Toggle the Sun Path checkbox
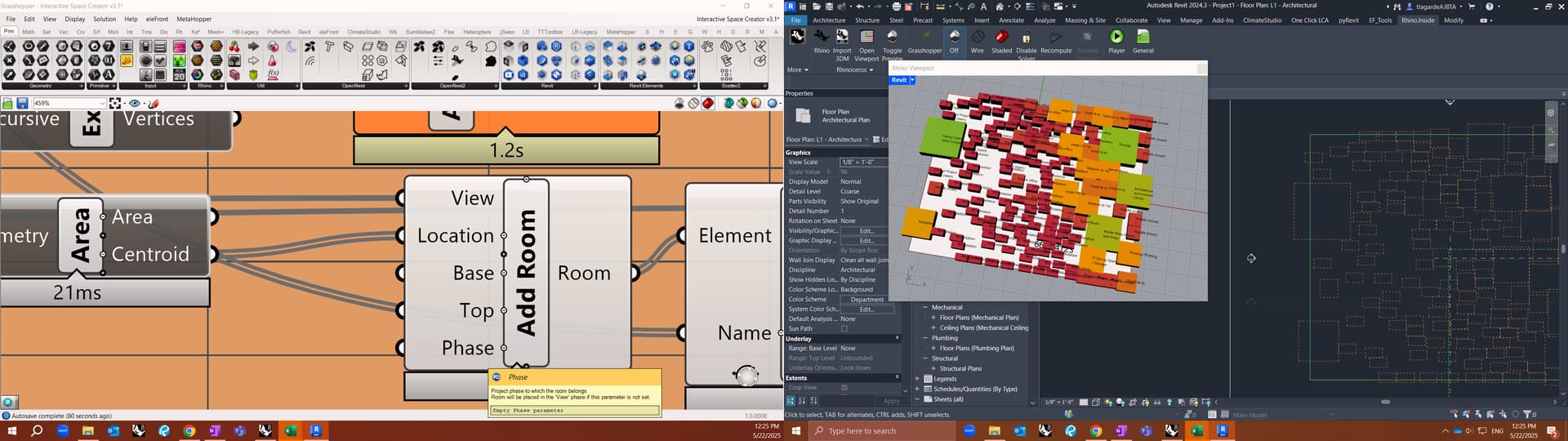Screen dimensions: 1568x441 click(844, 329)
